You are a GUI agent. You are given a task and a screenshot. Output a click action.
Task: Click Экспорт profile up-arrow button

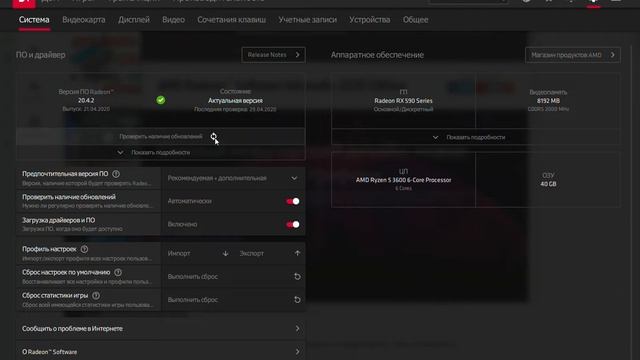point(297,253)
